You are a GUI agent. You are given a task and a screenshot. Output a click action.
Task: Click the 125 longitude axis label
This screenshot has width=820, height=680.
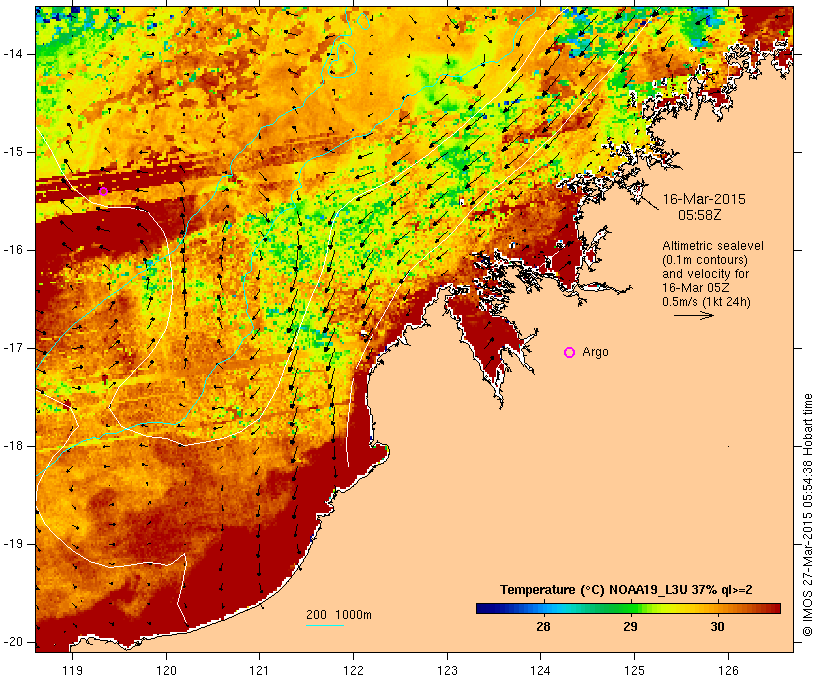click(634, 670)
